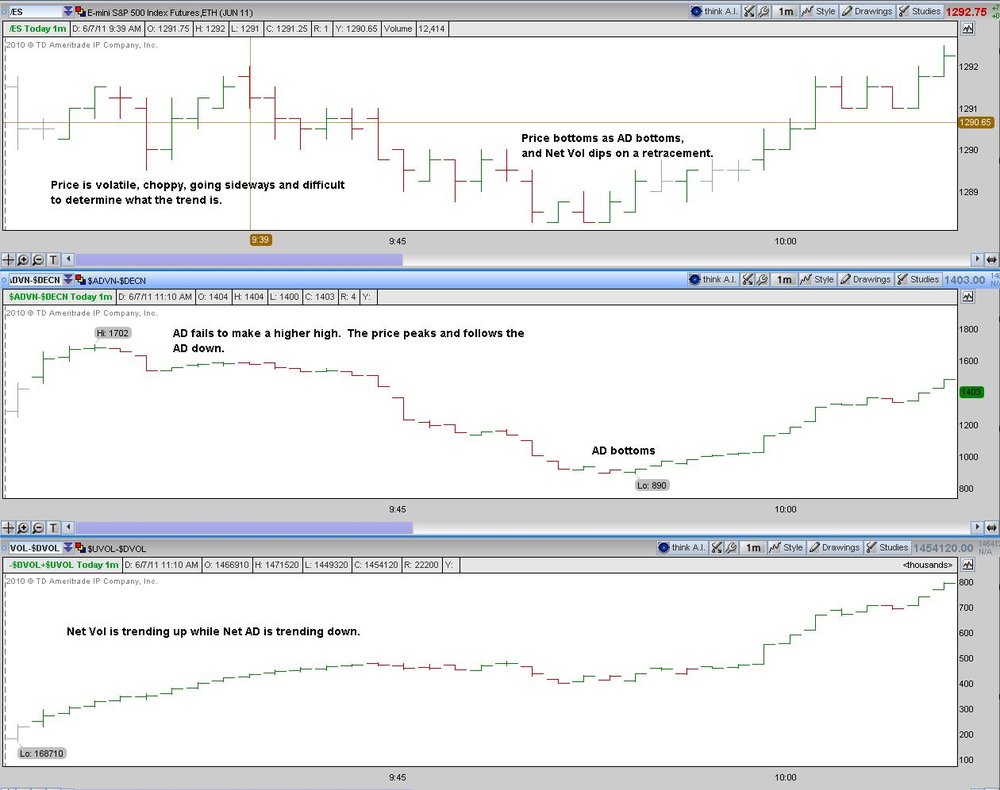The height and width of the screenshot is (790, 1000).
Task: Open wrench settings on $UVOL-$DVOL chart
Action: point(732,547)
